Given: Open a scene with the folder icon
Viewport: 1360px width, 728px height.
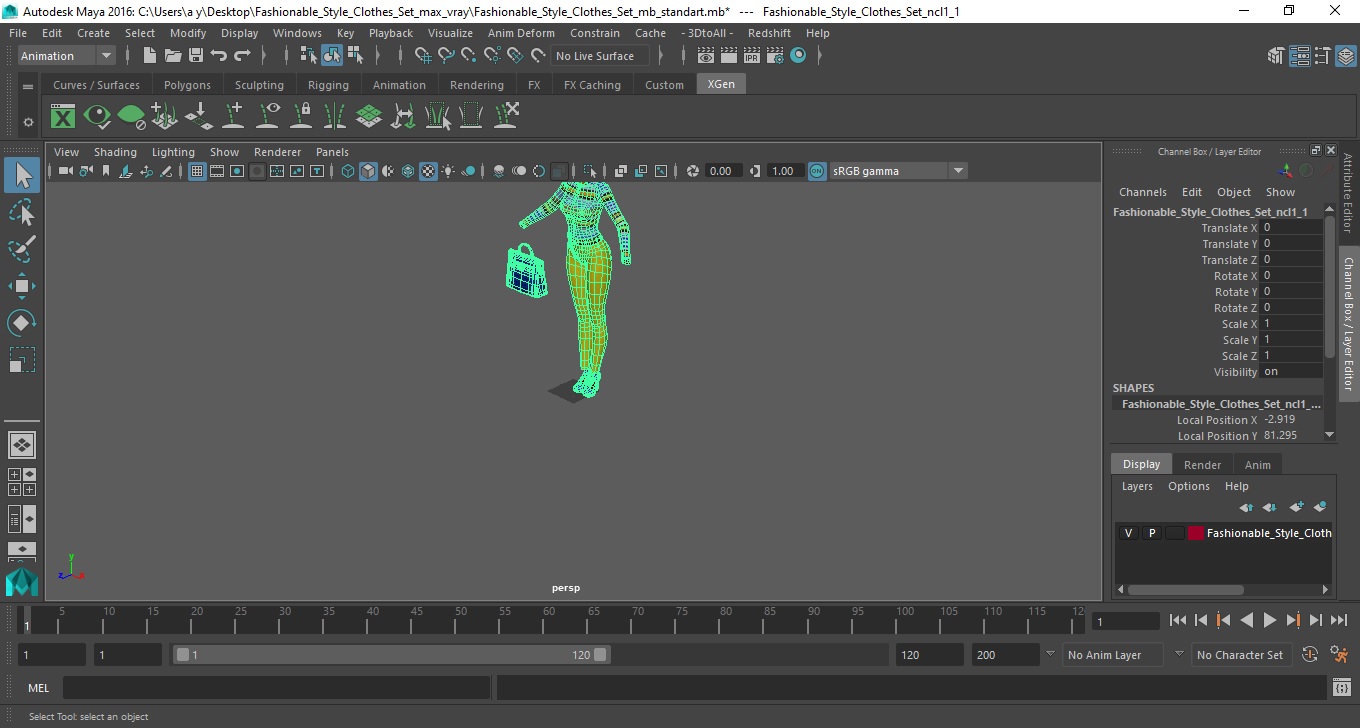Looking at the screenshot, I should (x=172, y=55).
